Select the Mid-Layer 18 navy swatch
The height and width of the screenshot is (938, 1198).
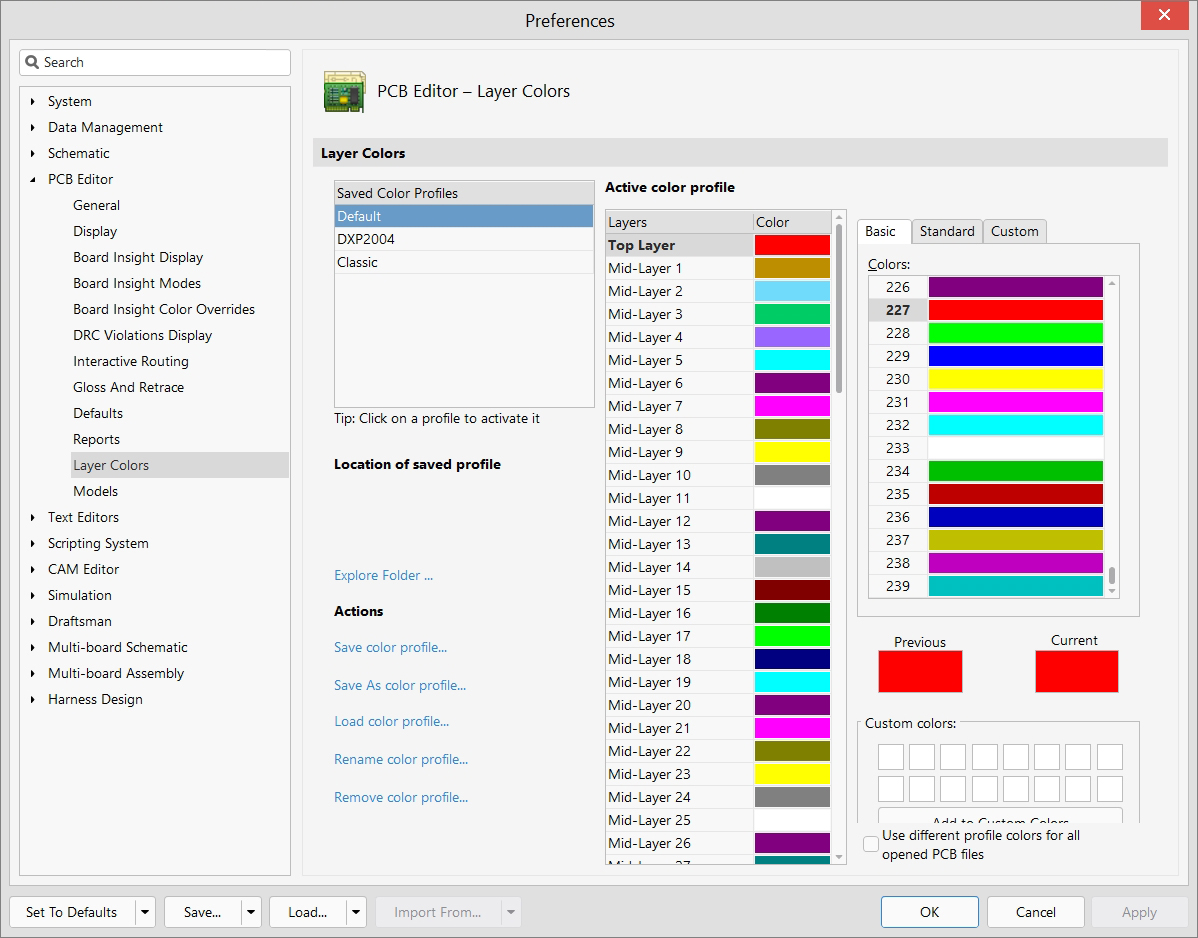coord(792,659)
